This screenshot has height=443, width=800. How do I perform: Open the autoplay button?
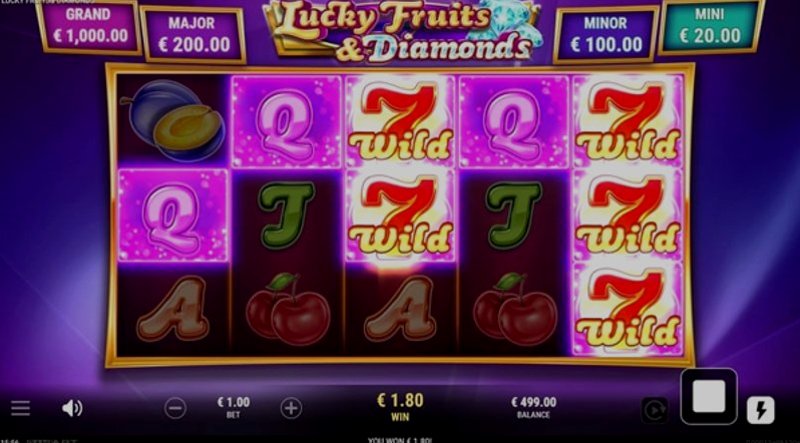(655, 410)
